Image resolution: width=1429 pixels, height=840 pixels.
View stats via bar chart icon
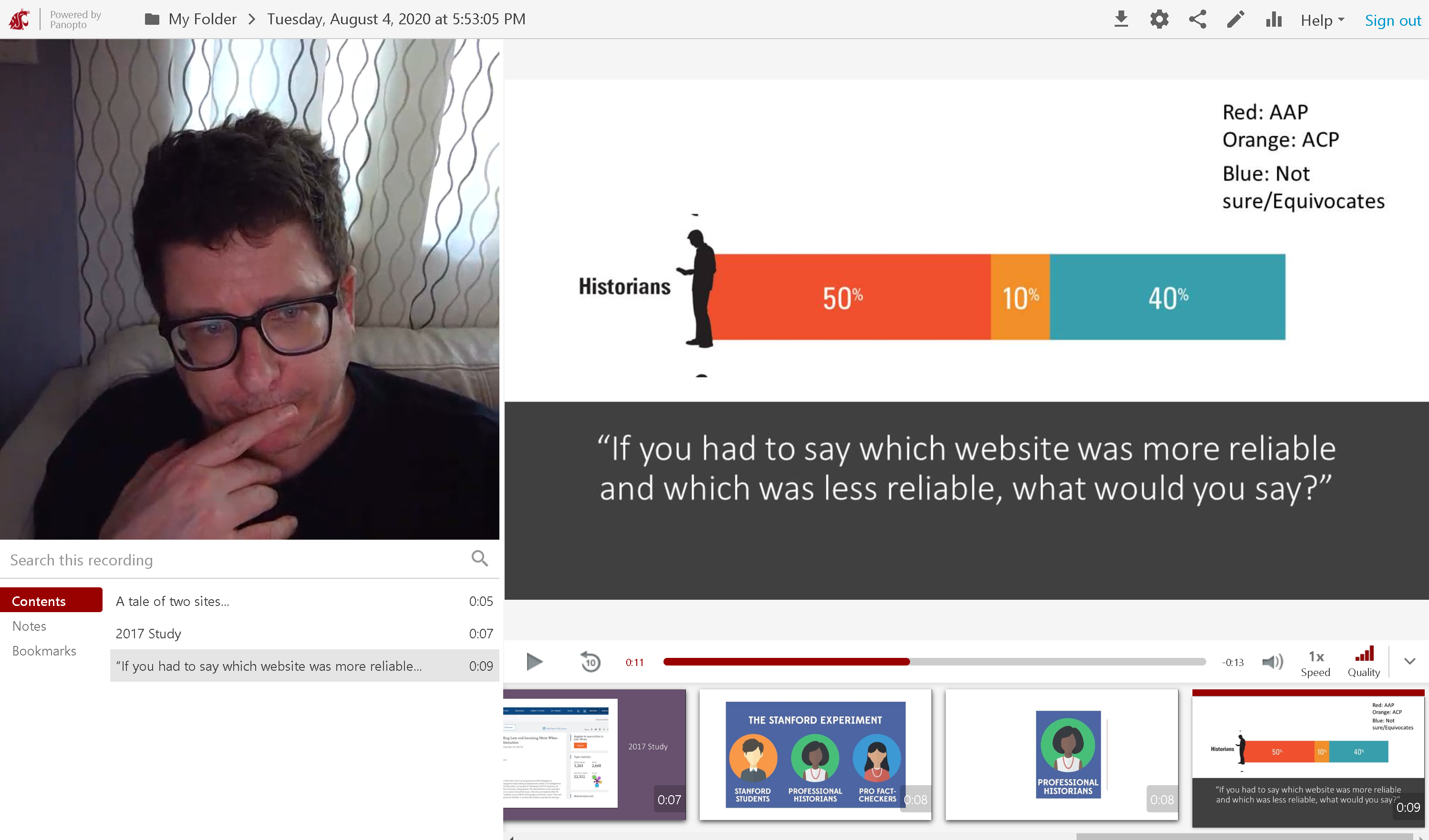click(x=1273, y=19)
